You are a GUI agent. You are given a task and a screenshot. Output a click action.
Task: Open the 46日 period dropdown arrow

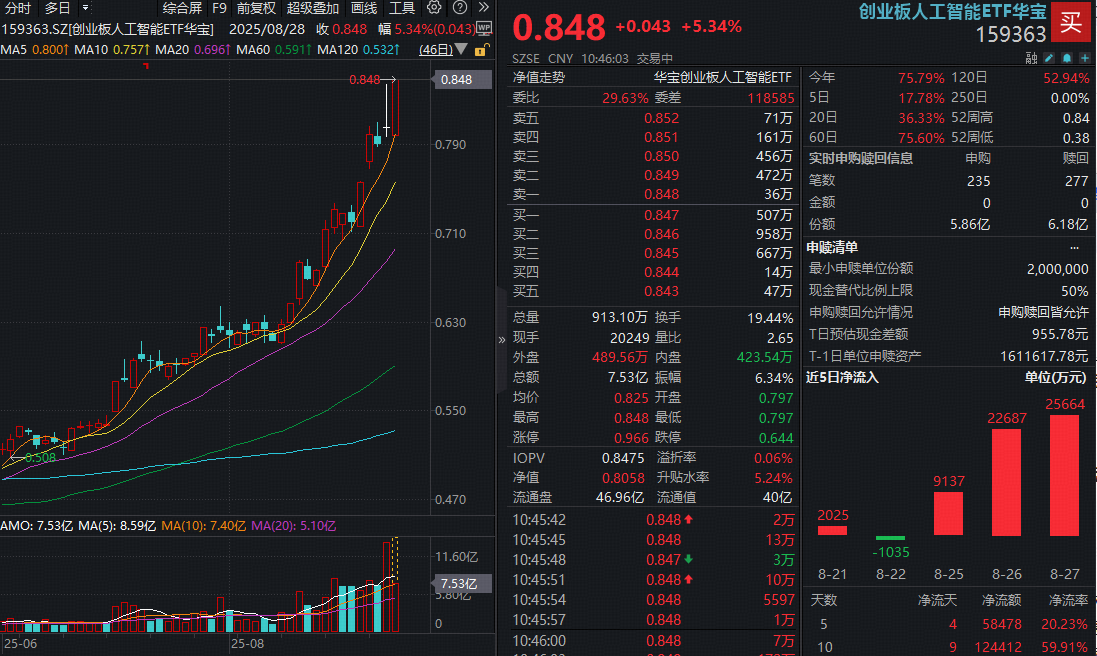tap(462, 49)
